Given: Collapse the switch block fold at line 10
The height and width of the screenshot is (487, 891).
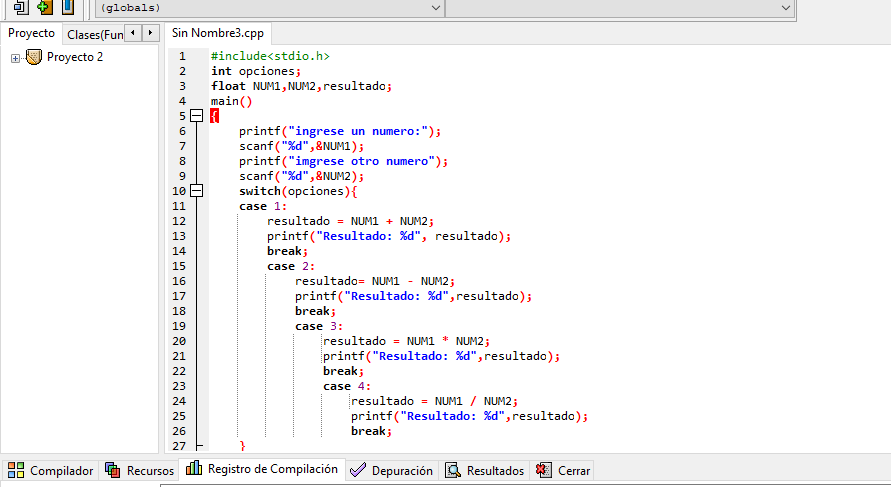Looking at the screenshot, I should 197,191.
